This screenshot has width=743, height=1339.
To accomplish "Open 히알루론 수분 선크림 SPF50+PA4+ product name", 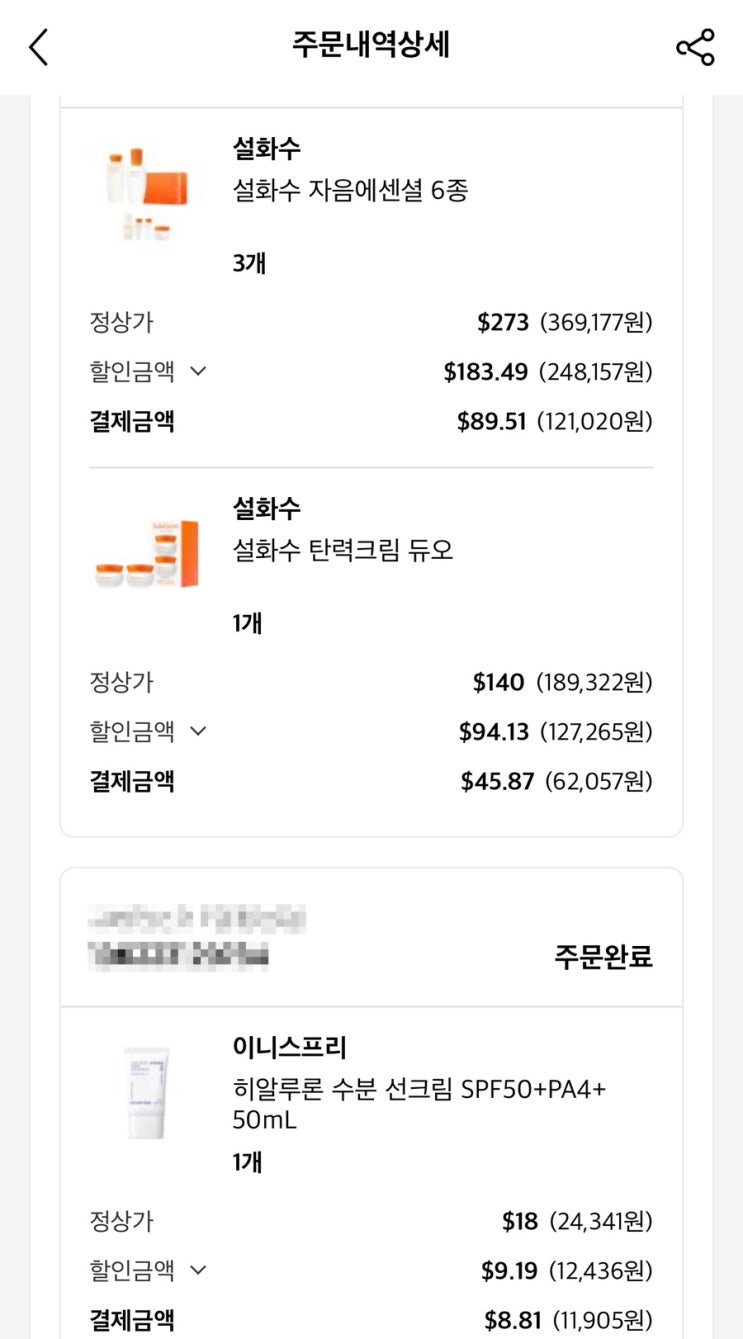I will pos(419,1103).
